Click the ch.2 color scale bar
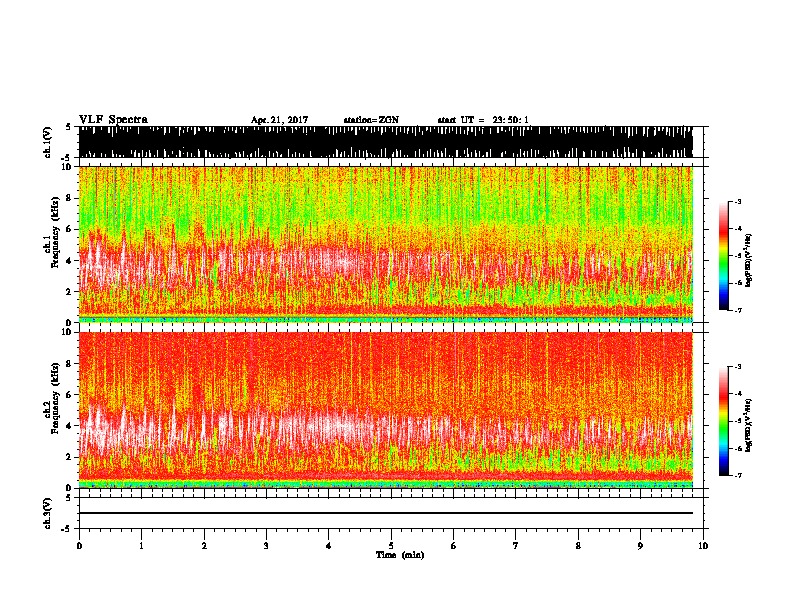 click(x=723, y=421)
